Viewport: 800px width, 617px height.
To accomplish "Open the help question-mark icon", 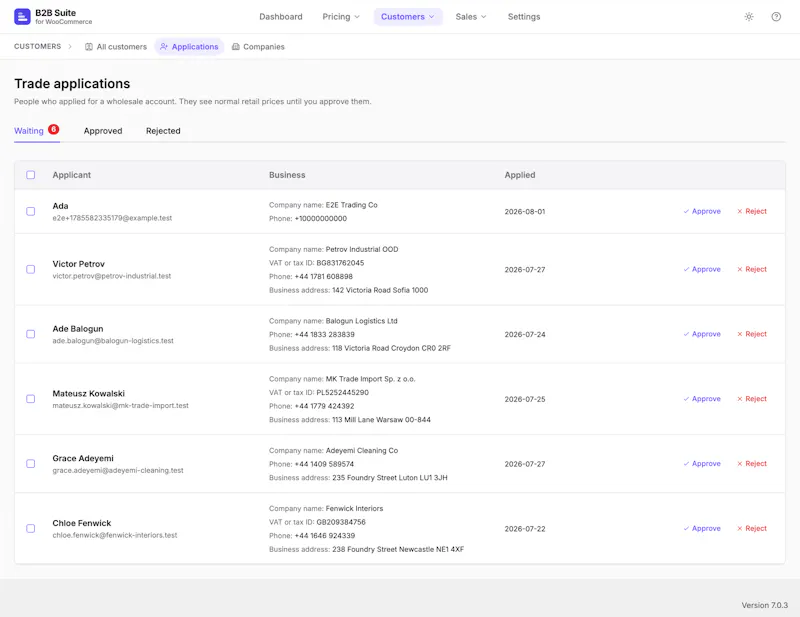I will coord(776,16).
